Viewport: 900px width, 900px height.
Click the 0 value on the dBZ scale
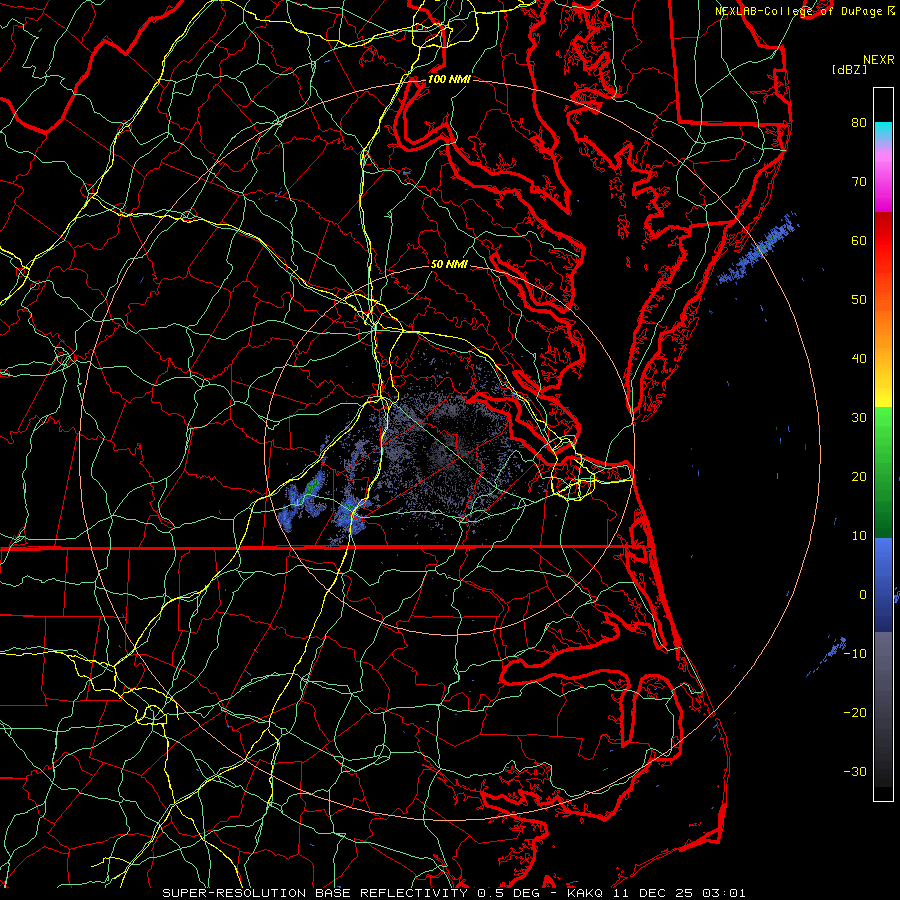coord(863,595)
